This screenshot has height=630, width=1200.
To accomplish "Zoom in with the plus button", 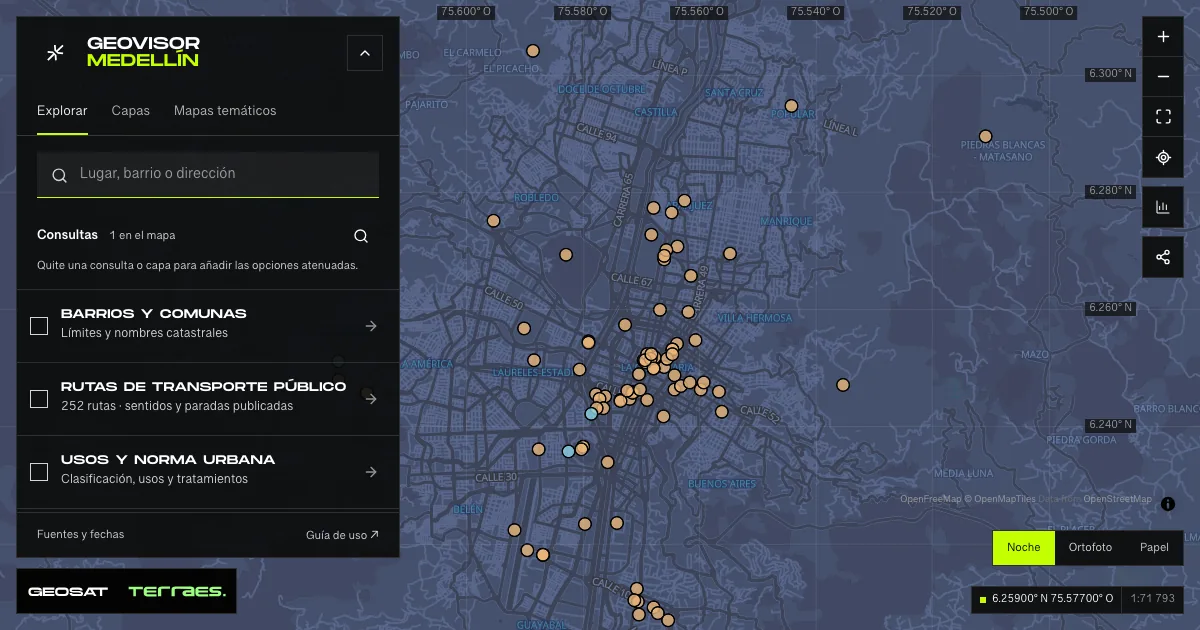I will pyautogui.click(x=1163, y=37).
